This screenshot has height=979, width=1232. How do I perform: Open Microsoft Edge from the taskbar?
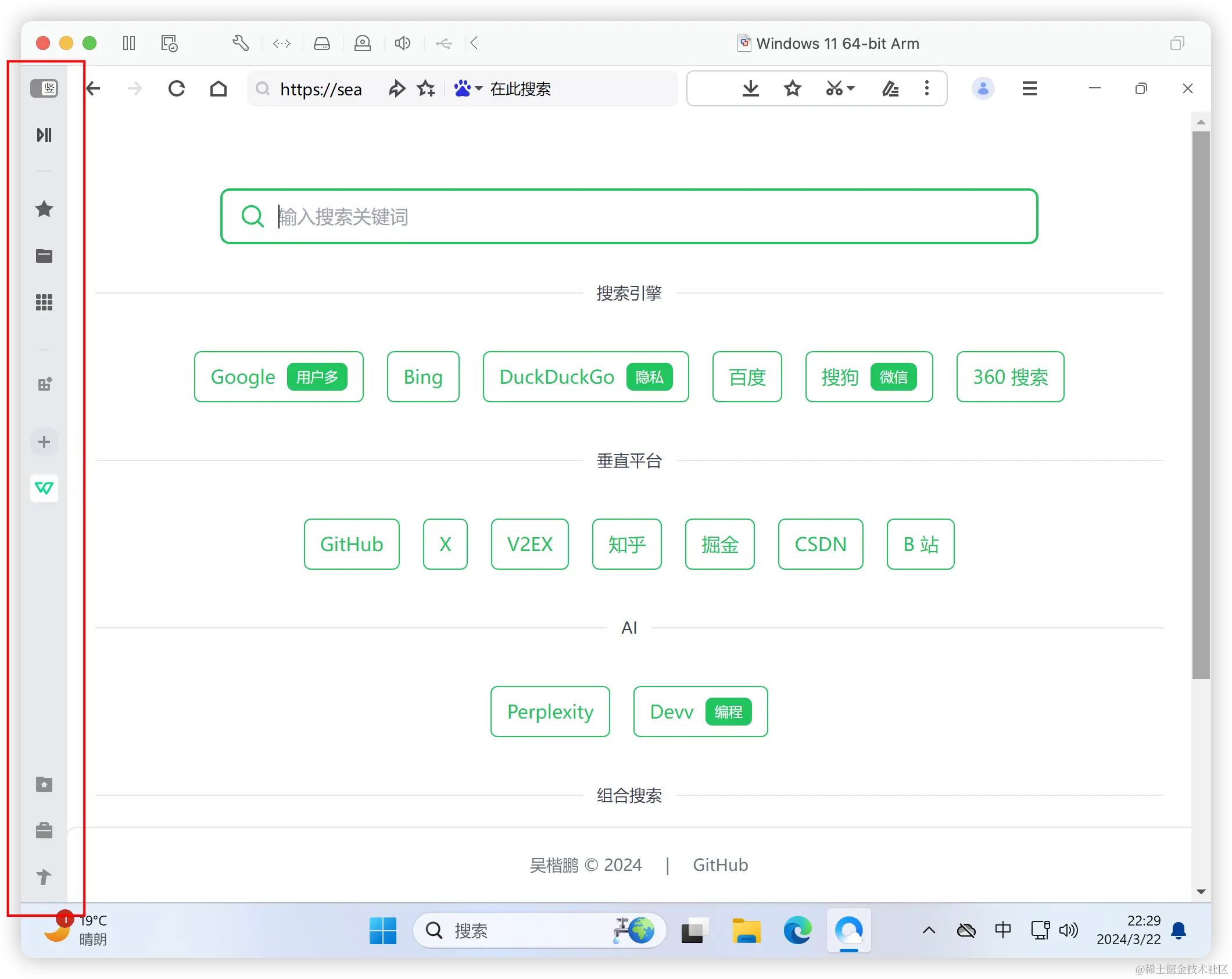tap(797, 931)
